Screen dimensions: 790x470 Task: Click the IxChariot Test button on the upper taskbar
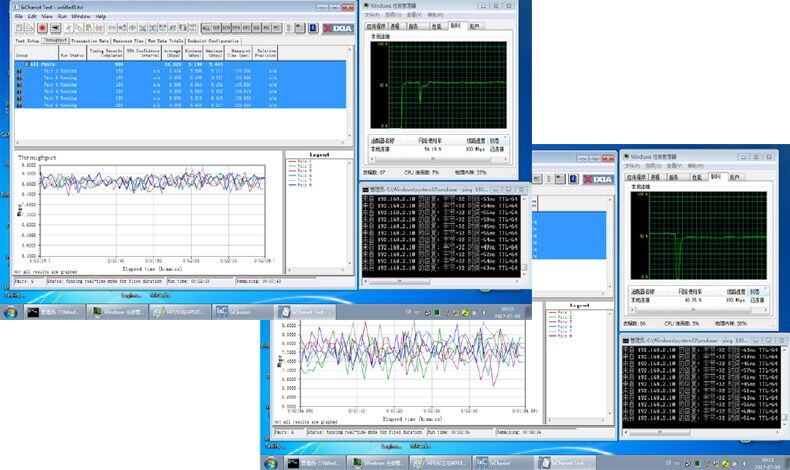coord(304,312)
